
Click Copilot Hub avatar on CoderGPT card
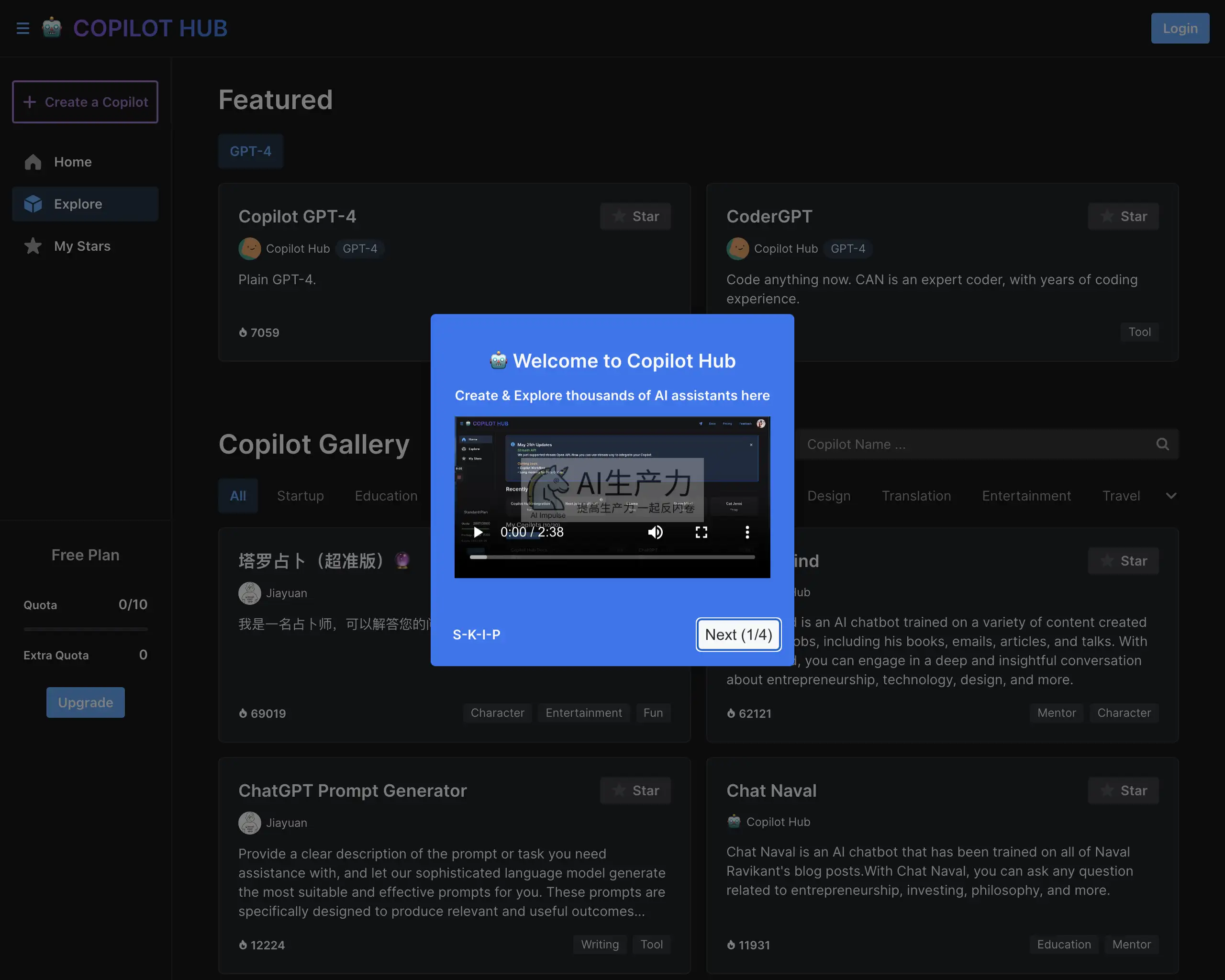click(x=737, y=248)
